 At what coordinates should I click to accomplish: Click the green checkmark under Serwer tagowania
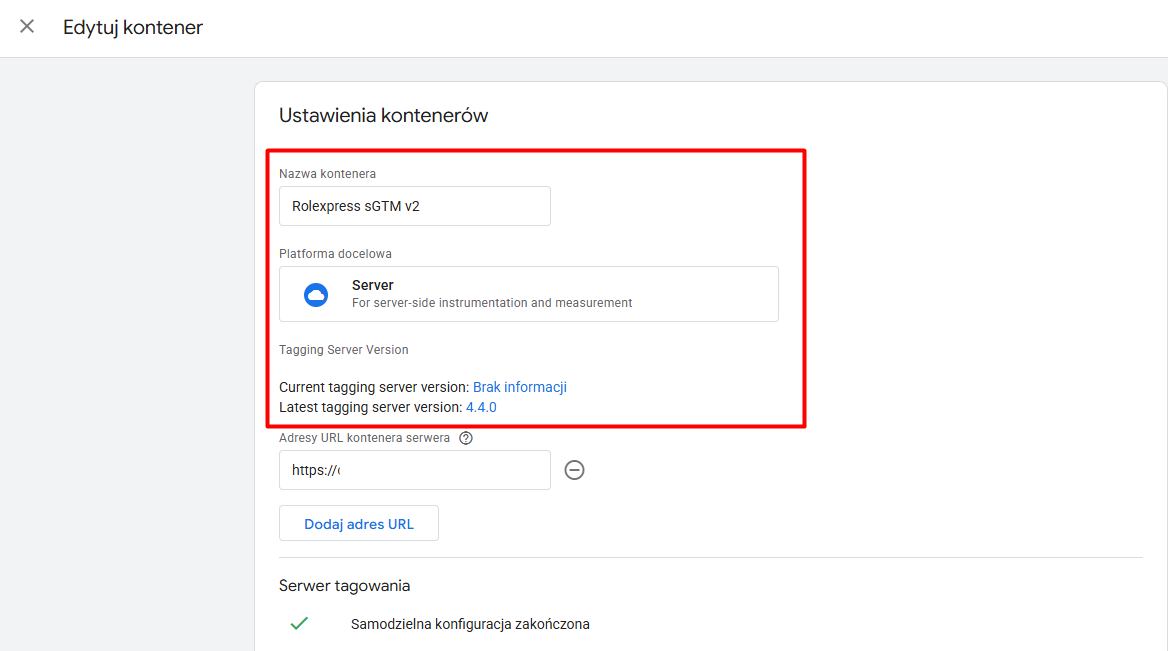(x=299, y=623)
